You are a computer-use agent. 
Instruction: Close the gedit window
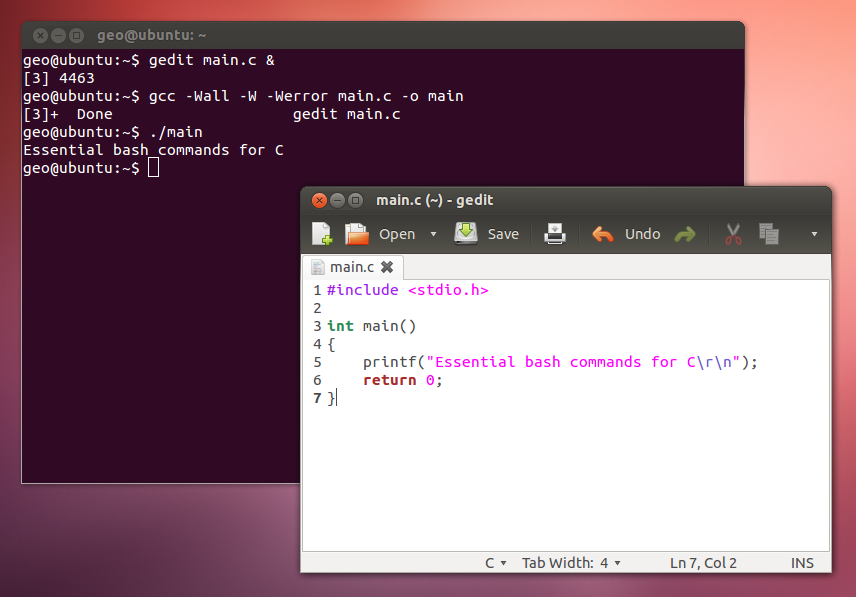point(319,200)
